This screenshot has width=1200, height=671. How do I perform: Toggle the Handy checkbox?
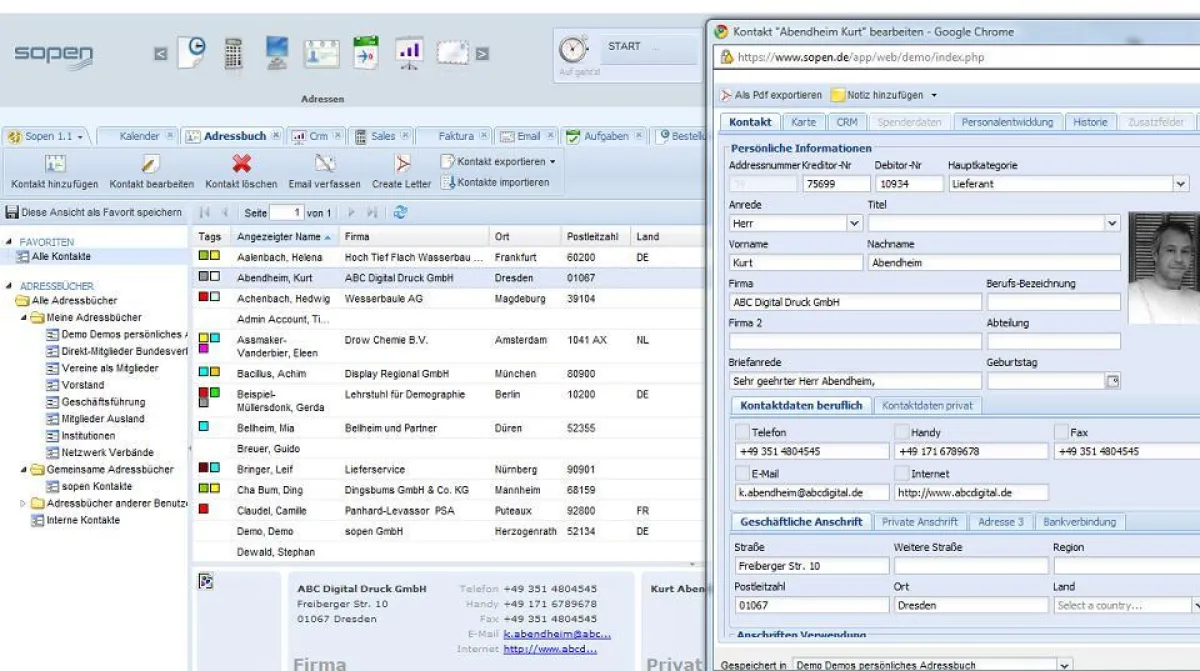click(901, 432)
